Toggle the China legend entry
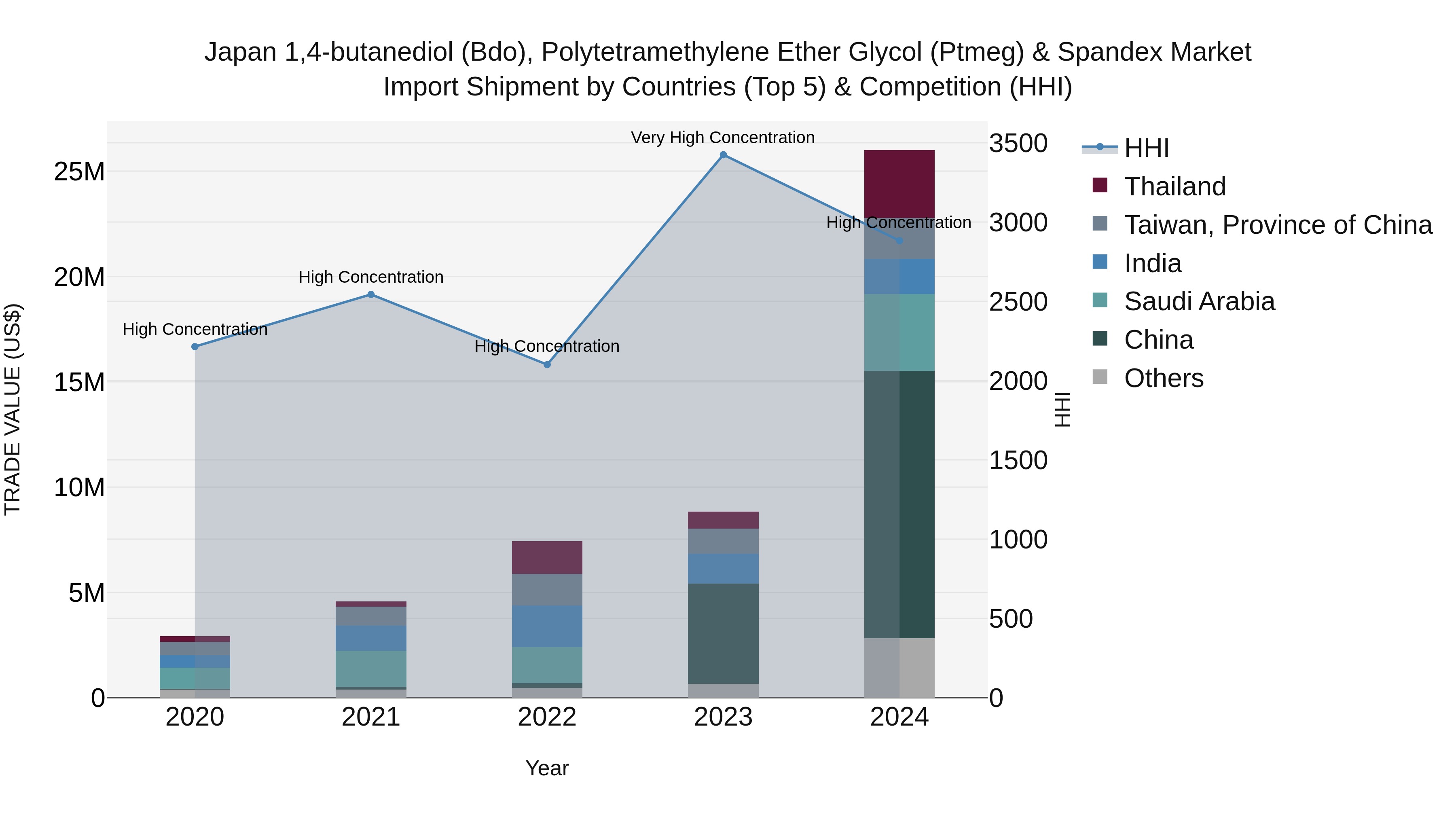Image resolution: width=1456 pixels, height=819 pixels. (x=1158, y=340)
